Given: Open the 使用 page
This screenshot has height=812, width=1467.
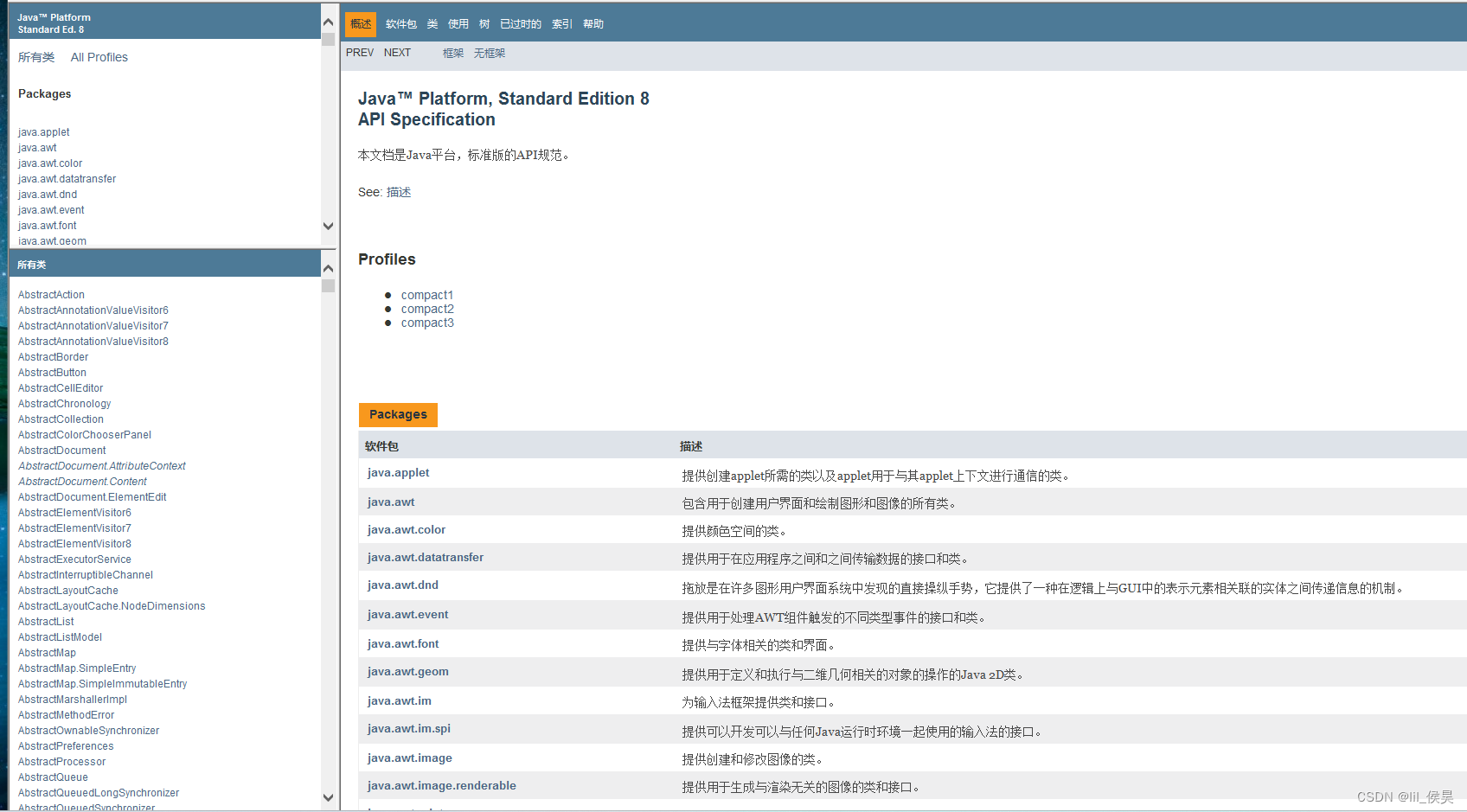Looking at the screenshot, I should (458, 23).
